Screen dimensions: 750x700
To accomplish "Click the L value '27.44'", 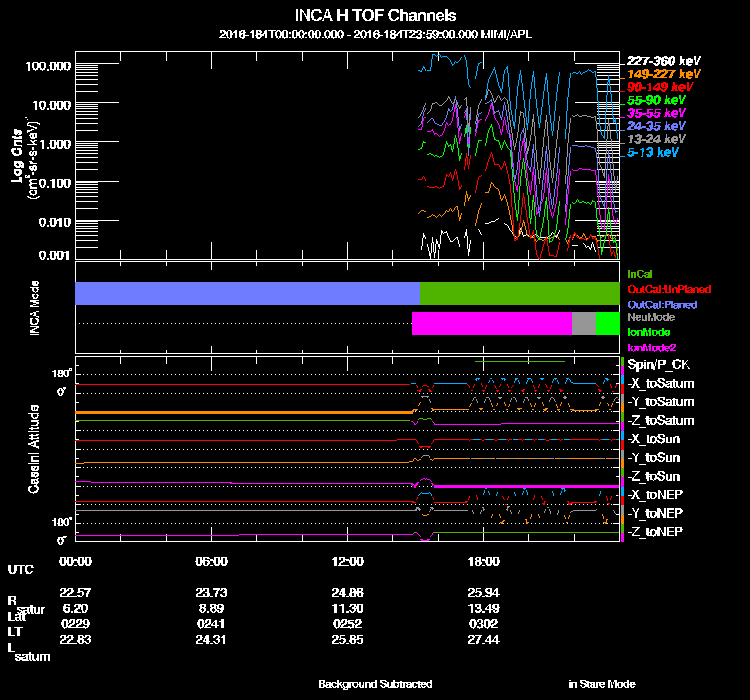I will tap(484, 640).
